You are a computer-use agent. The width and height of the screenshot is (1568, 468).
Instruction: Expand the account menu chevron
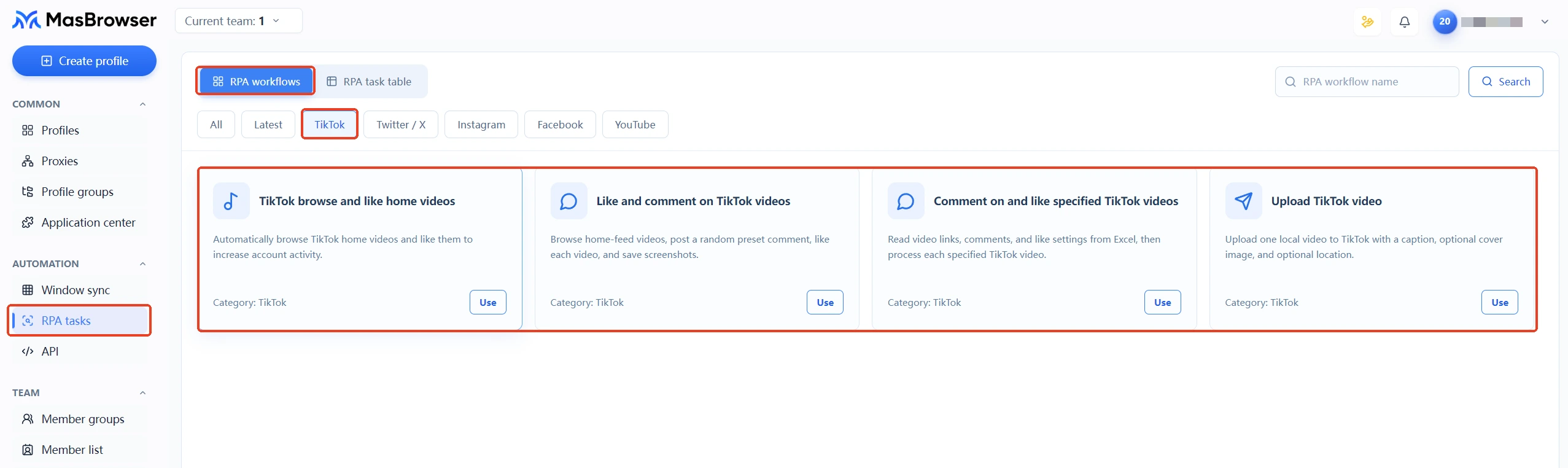pyautogui.click(x=1545, y=21)
